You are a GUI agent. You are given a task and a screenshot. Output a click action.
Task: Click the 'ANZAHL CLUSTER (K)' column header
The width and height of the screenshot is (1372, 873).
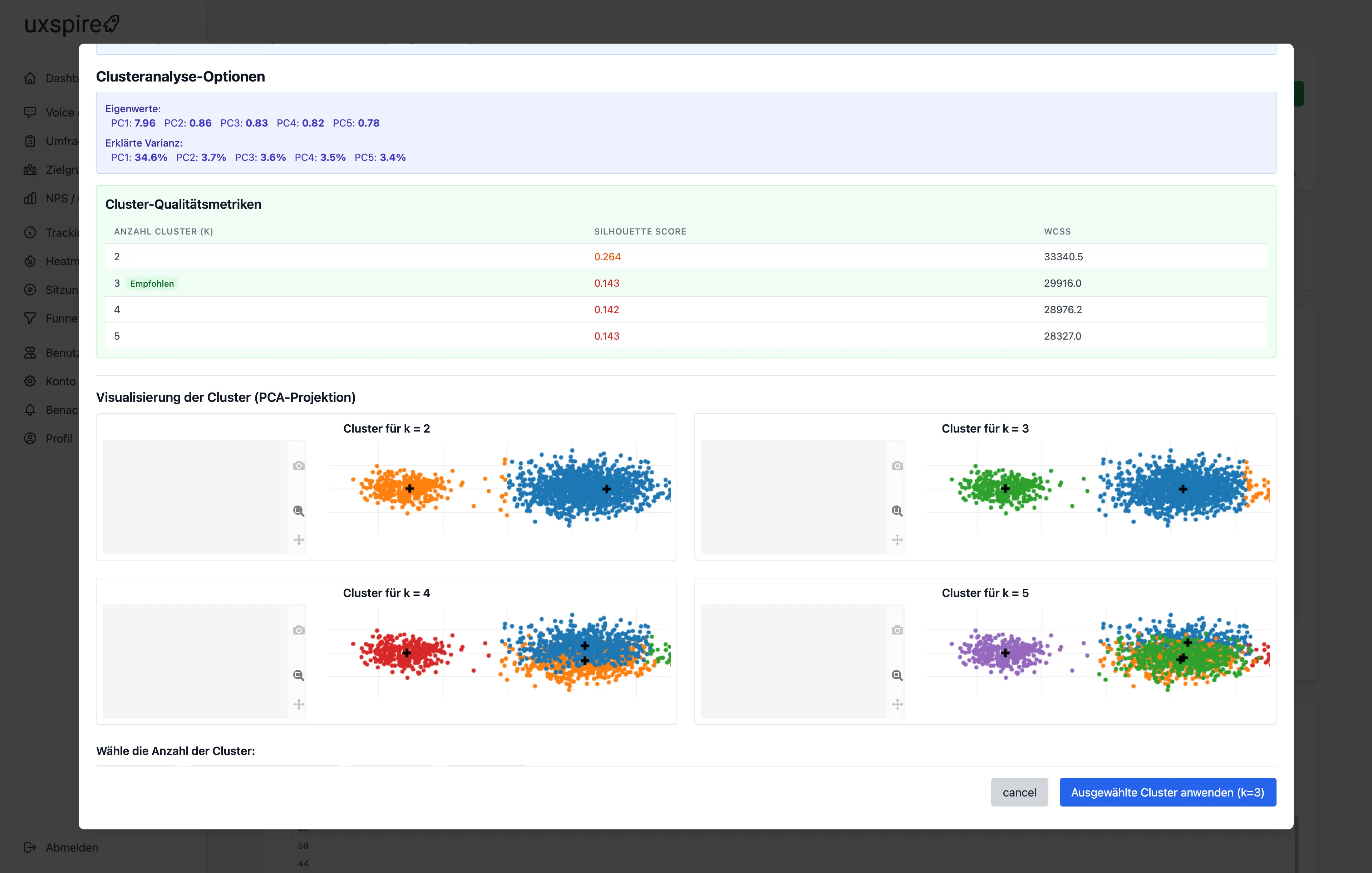(x=163, y=231)
